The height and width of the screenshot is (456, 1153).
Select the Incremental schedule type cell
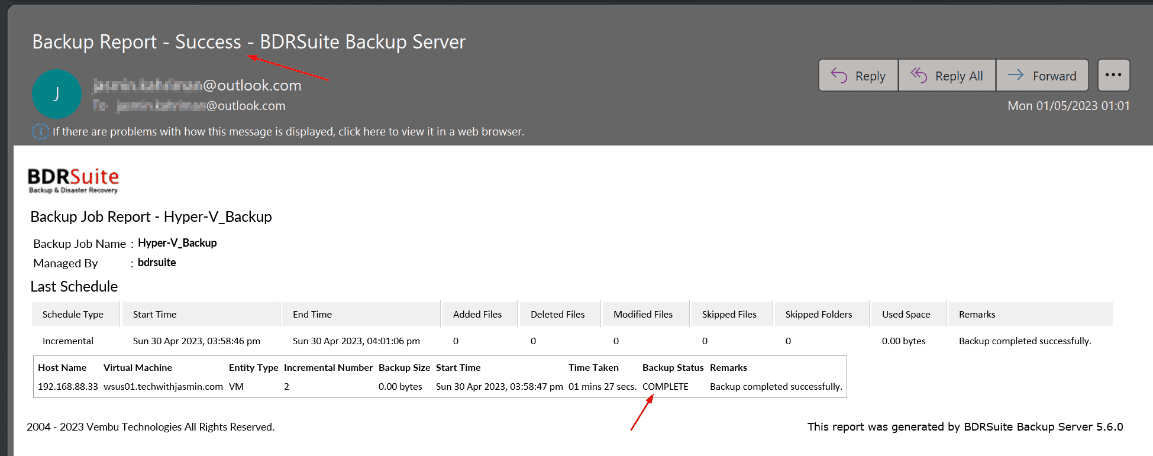tap(68, 341)
